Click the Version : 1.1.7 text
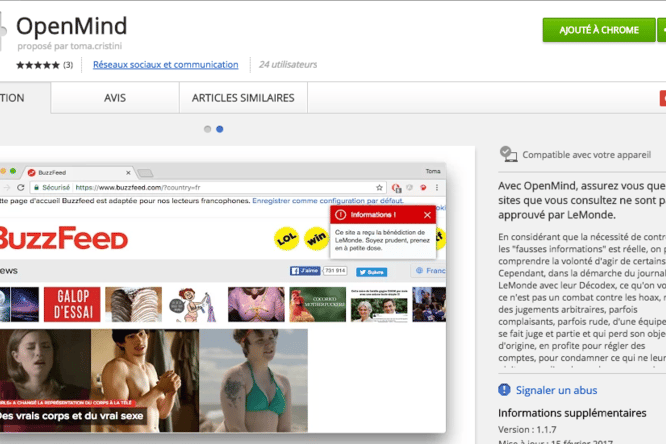Image resolution: width=666 pixels, height=444 pixels. 527,430
